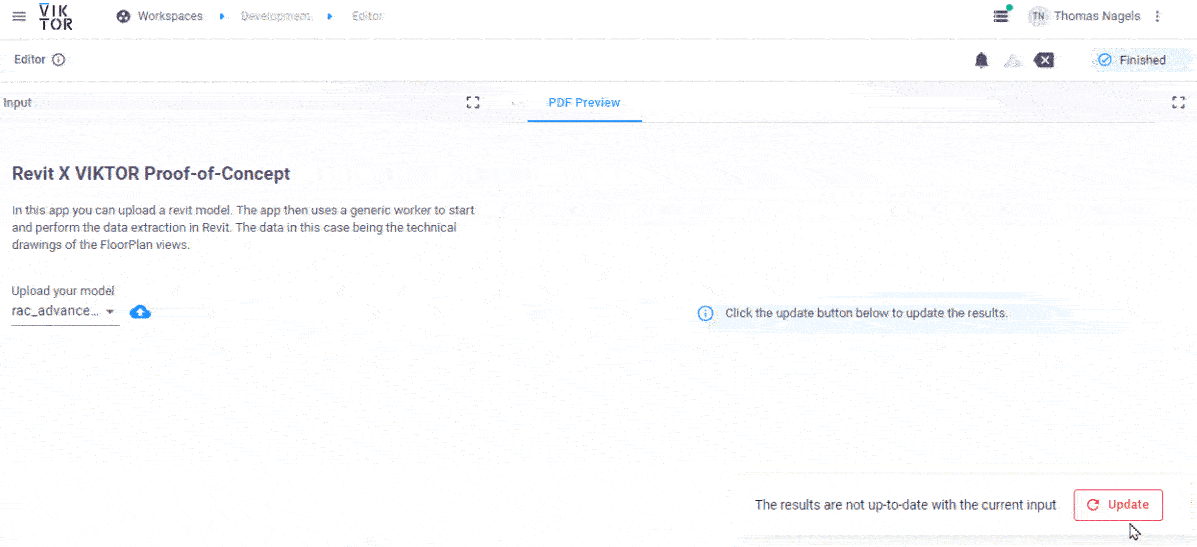The width and height of the screenshot is (1197, 547).
Task: Click the 'Upload your model' label
Action: click(x=63, y=291)
